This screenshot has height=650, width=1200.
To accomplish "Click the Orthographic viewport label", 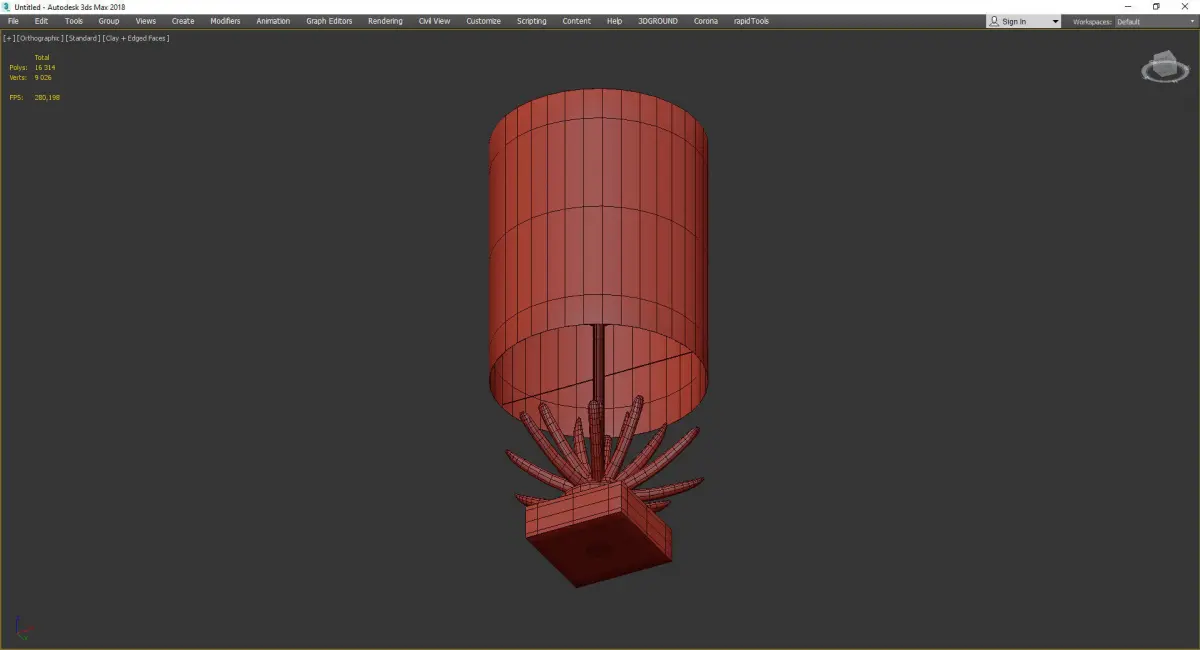I will tap(40, 38).
